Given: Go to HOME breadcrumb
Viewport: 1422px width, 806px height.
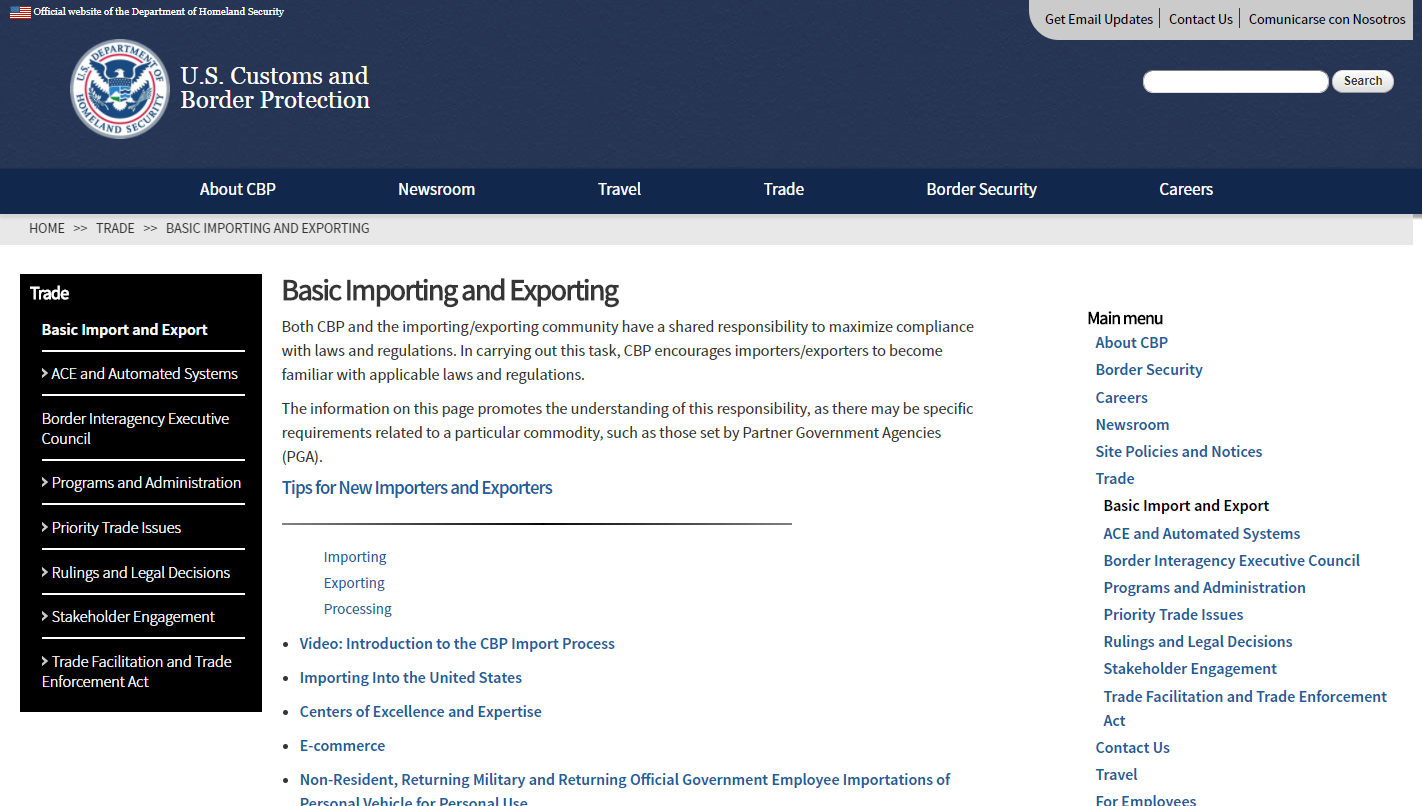Looking at the screenshot, I should (47, 228).
